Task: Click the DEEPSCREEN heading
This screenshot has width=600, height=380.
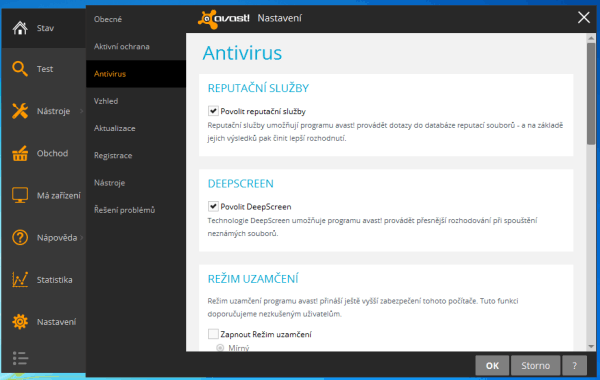Action: (x=240, y=183)
